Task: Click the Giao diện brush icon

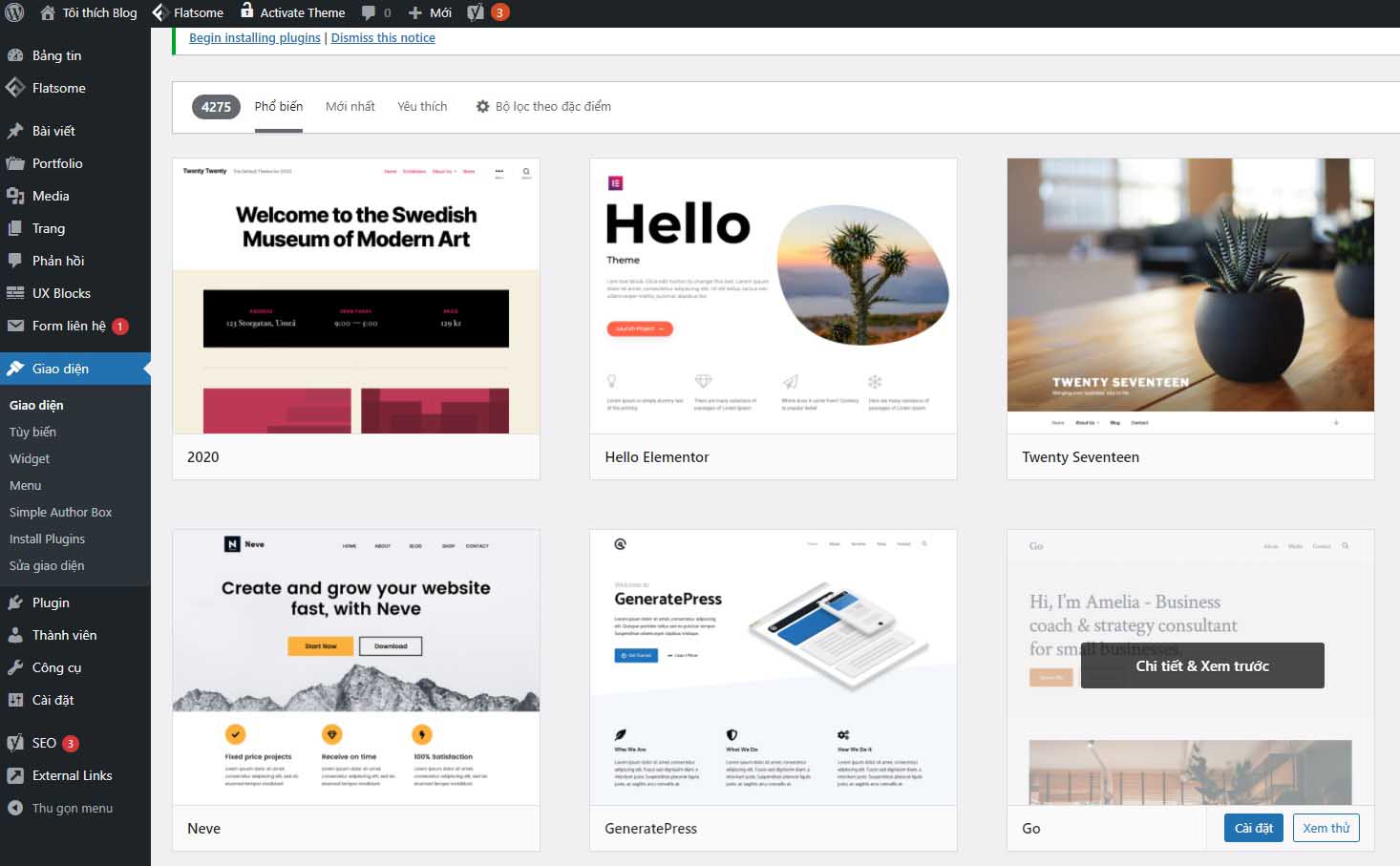Action: point(15,369)
